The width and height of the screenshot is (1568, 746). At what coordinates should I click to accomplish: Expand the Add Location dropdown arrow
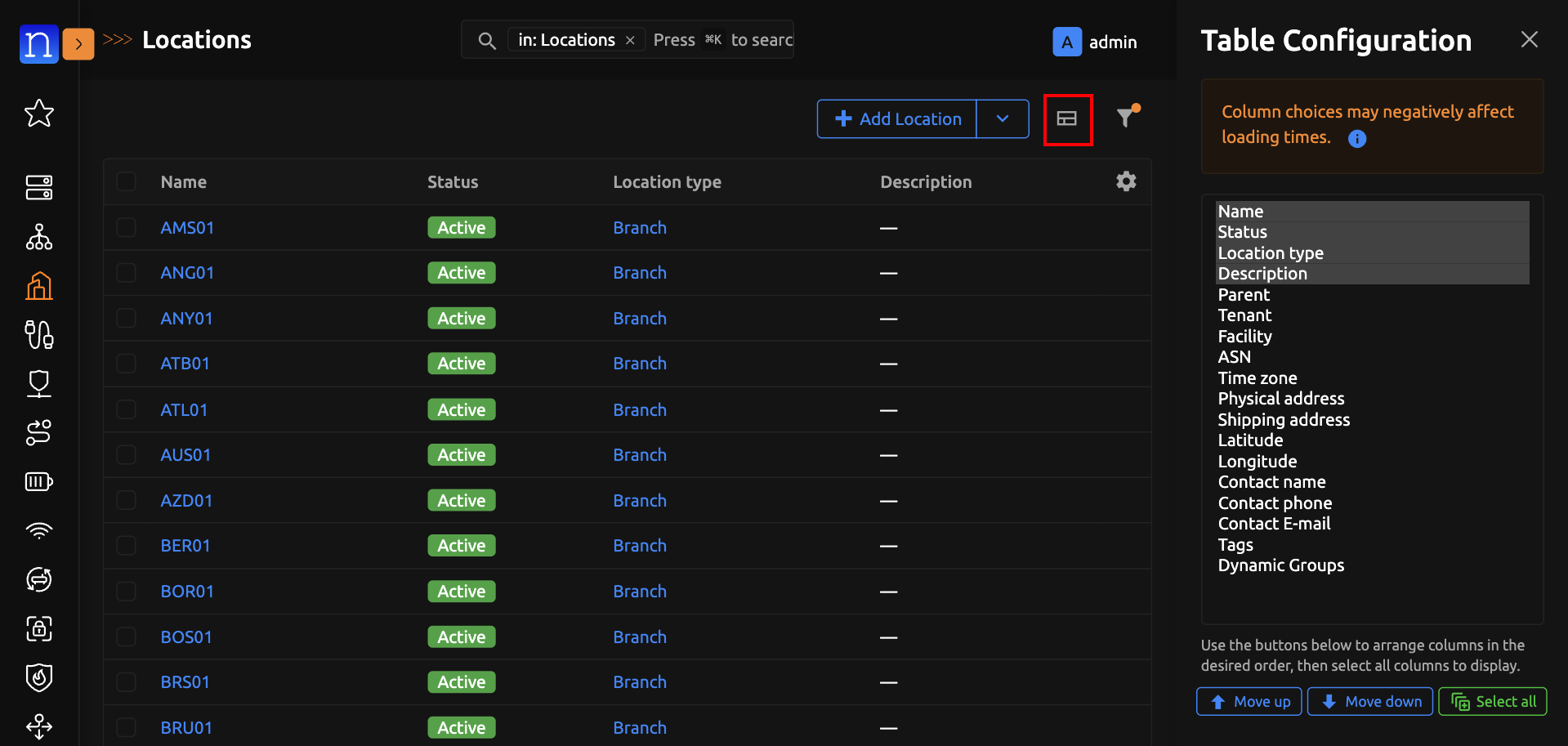[x=1003, y=119]
